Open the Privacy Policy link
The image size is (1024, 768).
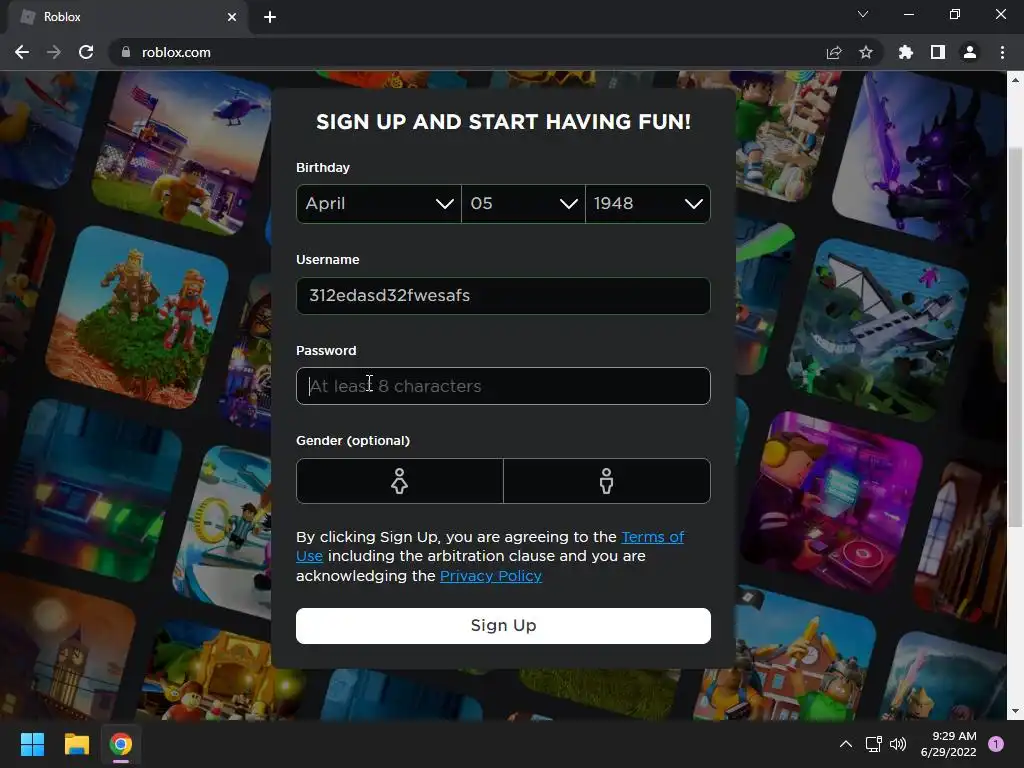(491, 576)
